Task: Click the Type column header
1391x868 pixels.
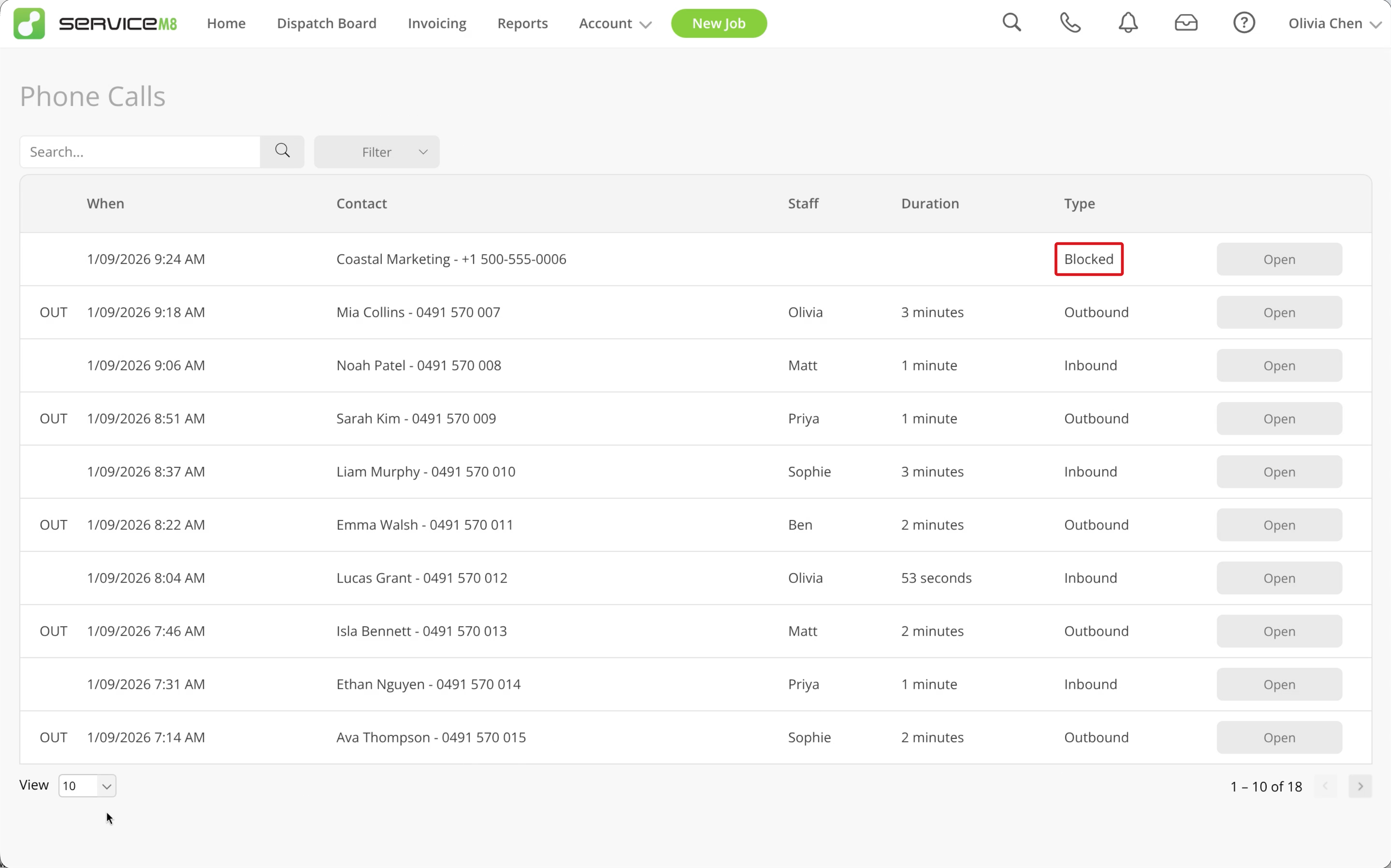Action: coord(1079,204)
